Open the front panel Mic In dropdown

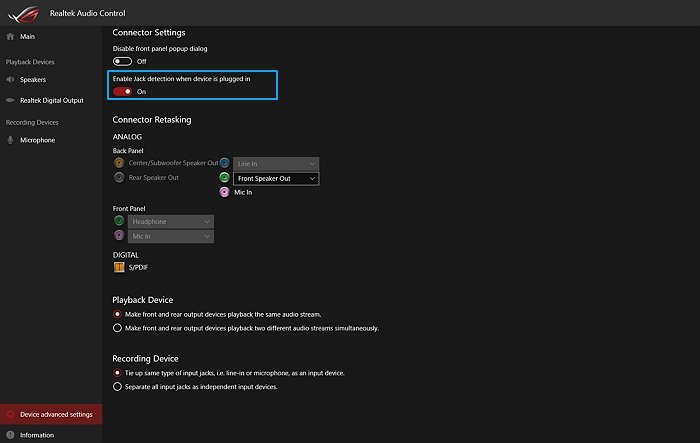[171, 236]
